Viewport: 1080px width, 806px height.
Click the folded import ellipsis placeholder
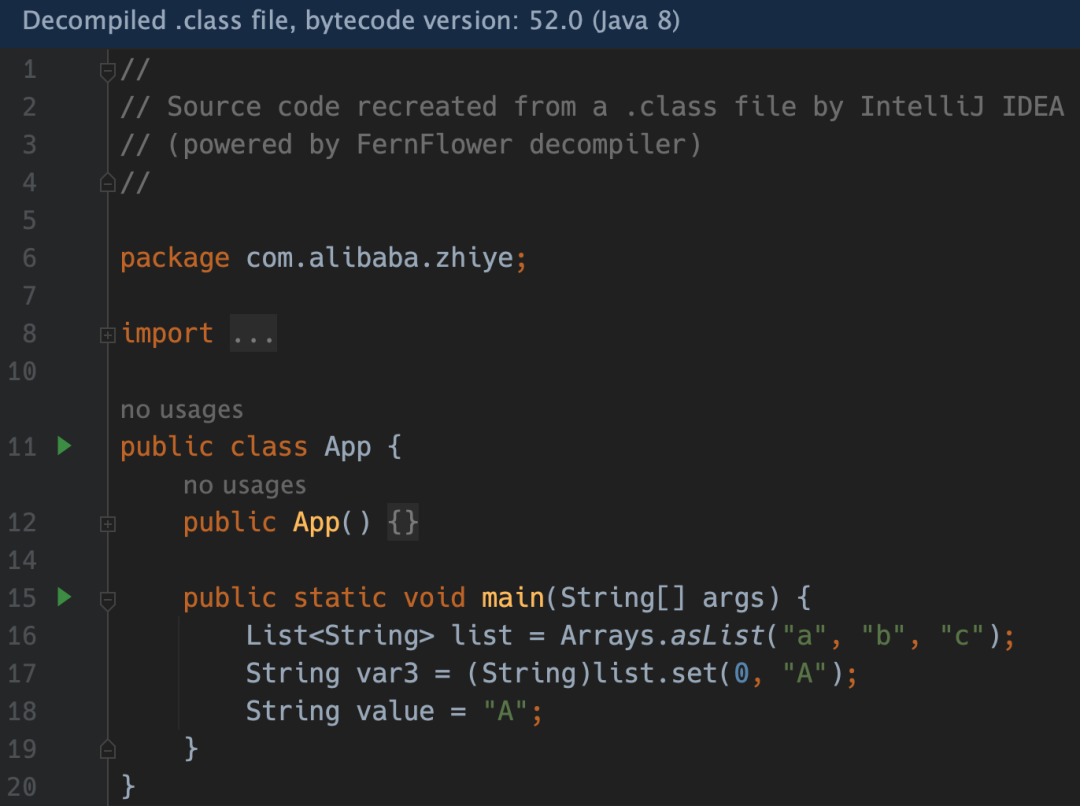coord(253,334)
